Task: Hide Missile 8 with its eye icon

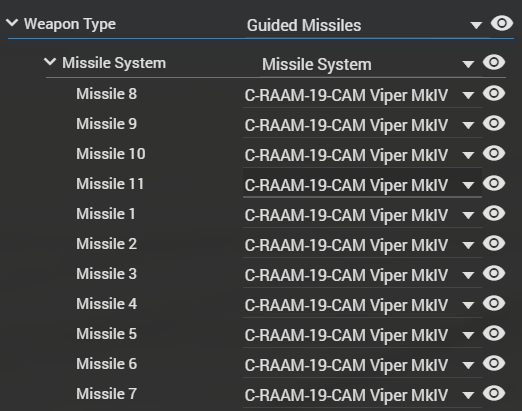Action: click(x=494, y=93)
